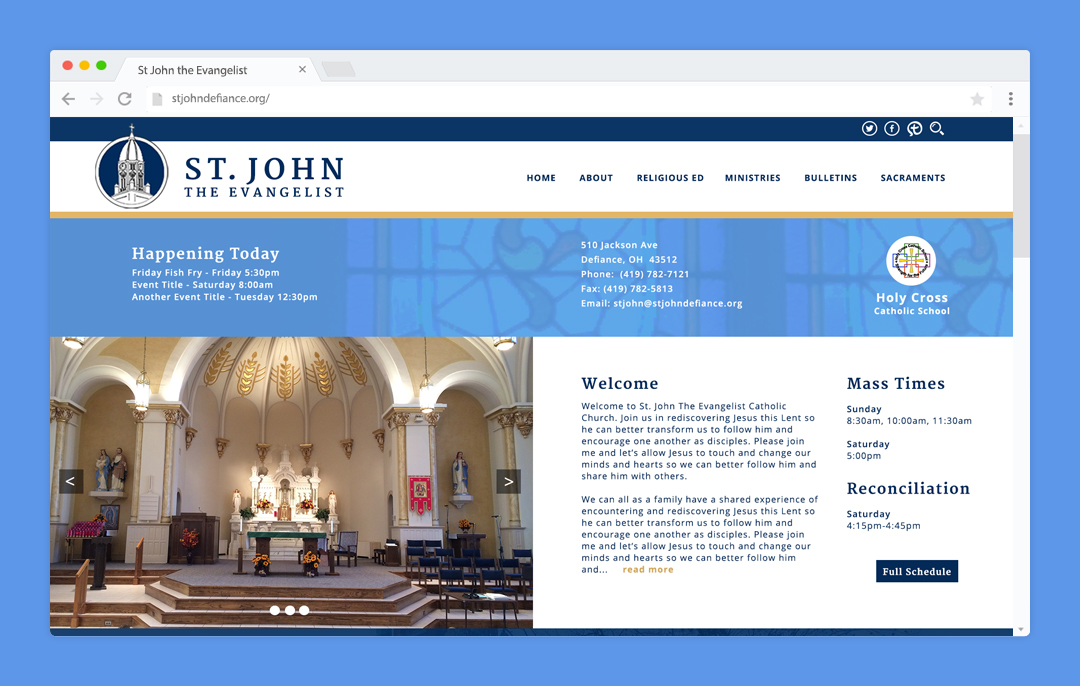Follow the "read more" link

click(648, 570)
